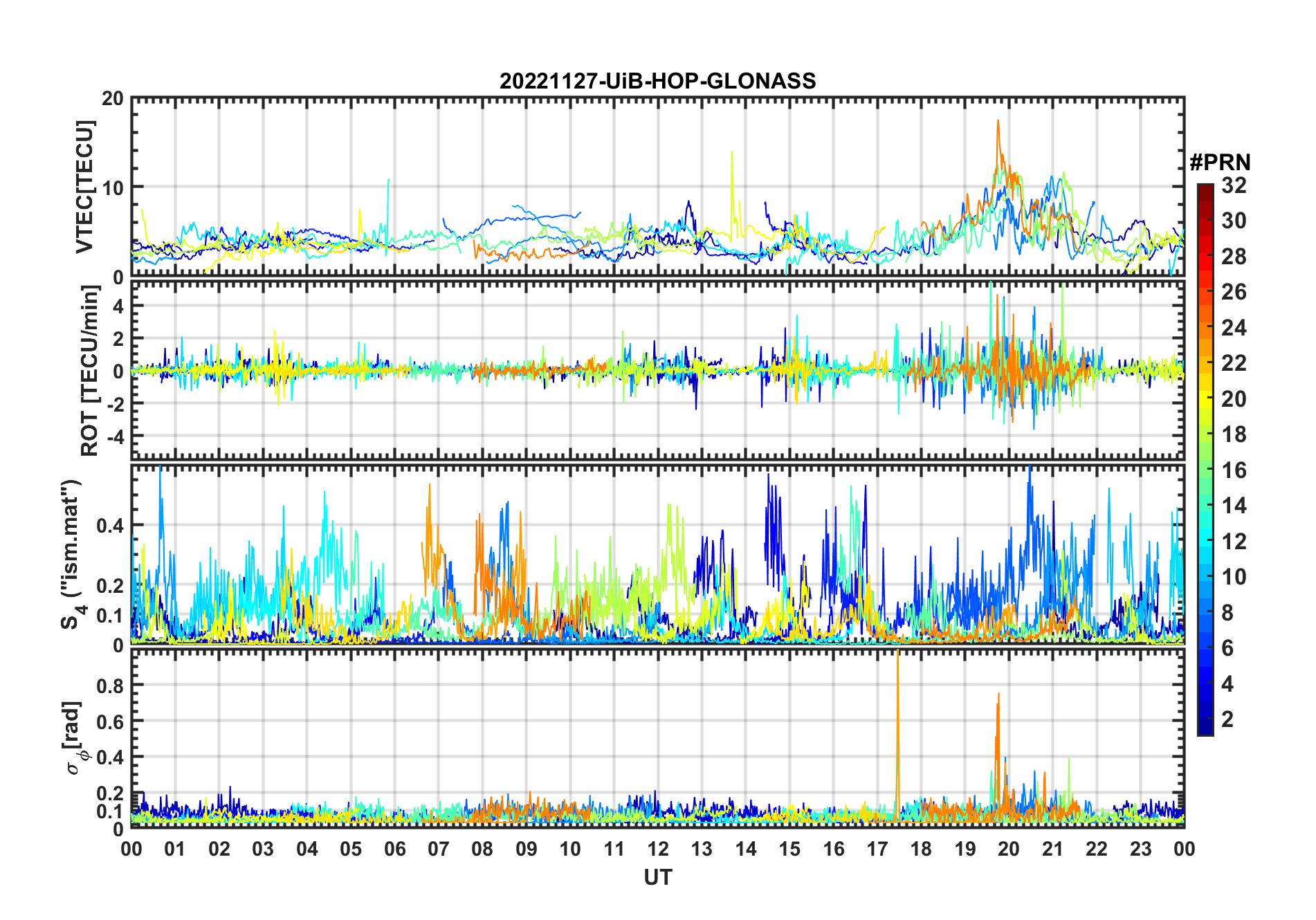Click the UT x-axis label

coord(658,877)
